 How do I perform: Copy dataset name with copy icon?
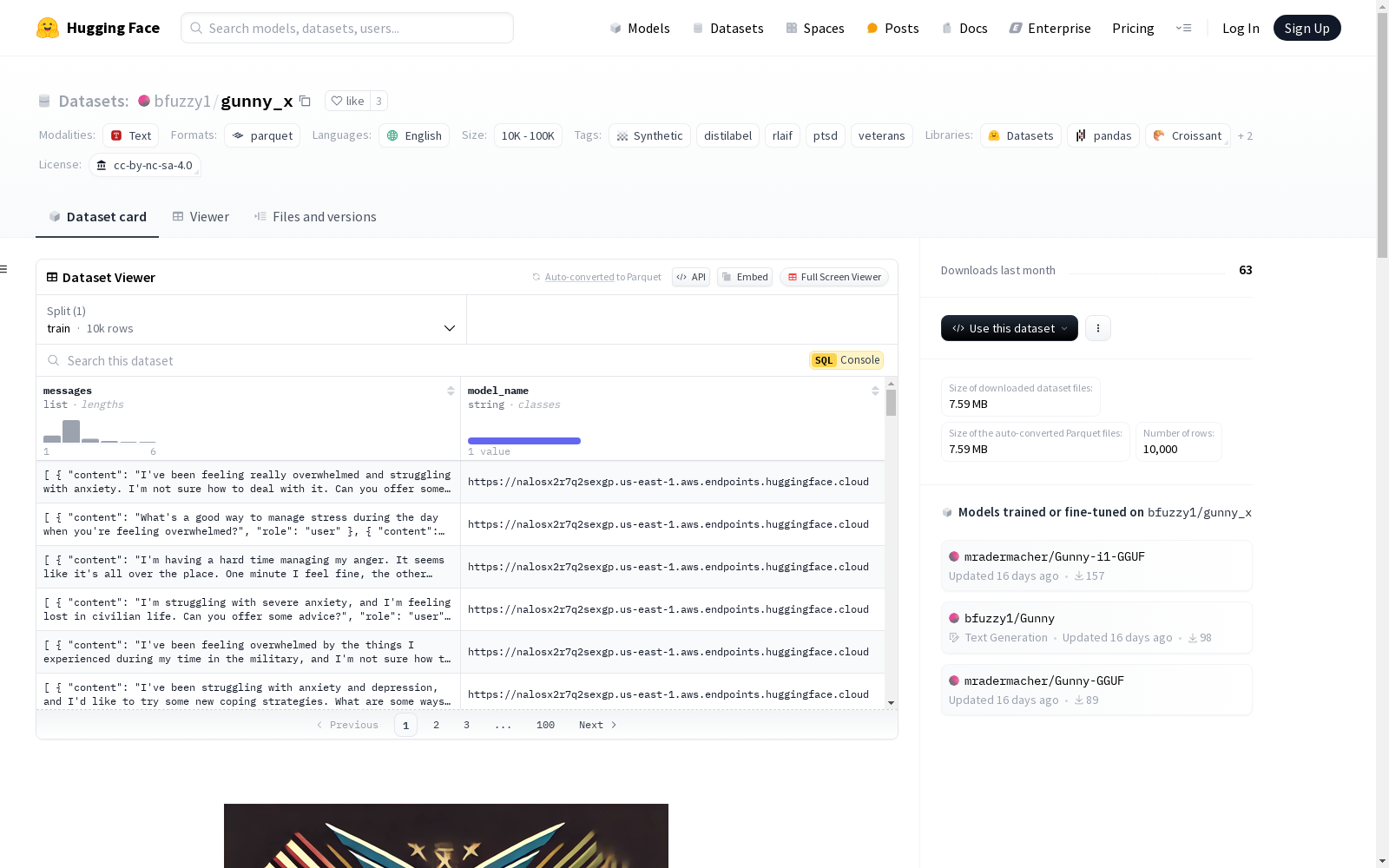click(x=305, y=101)
